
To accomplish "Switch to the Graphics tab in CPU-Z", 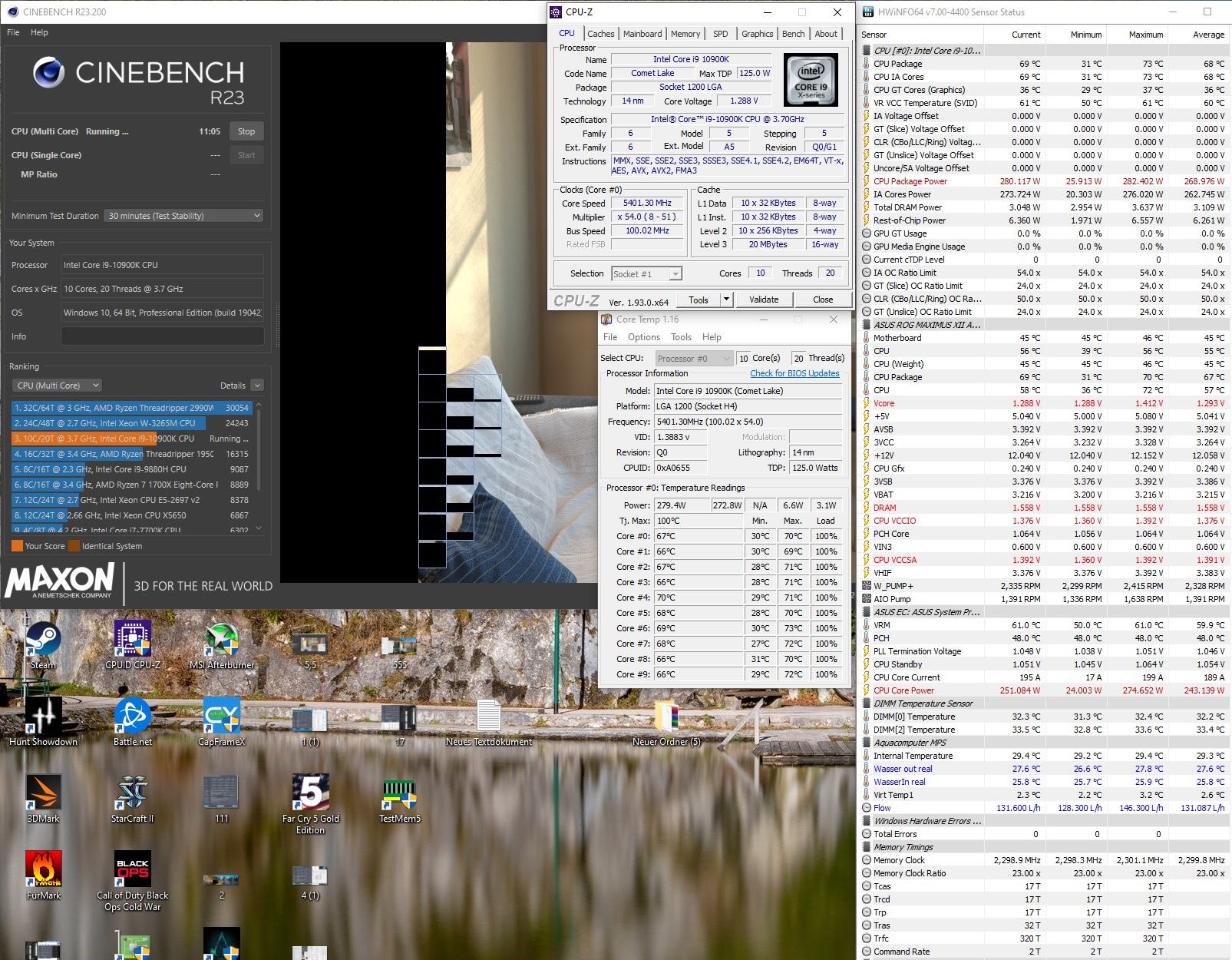I will click(x=757, y=34).
